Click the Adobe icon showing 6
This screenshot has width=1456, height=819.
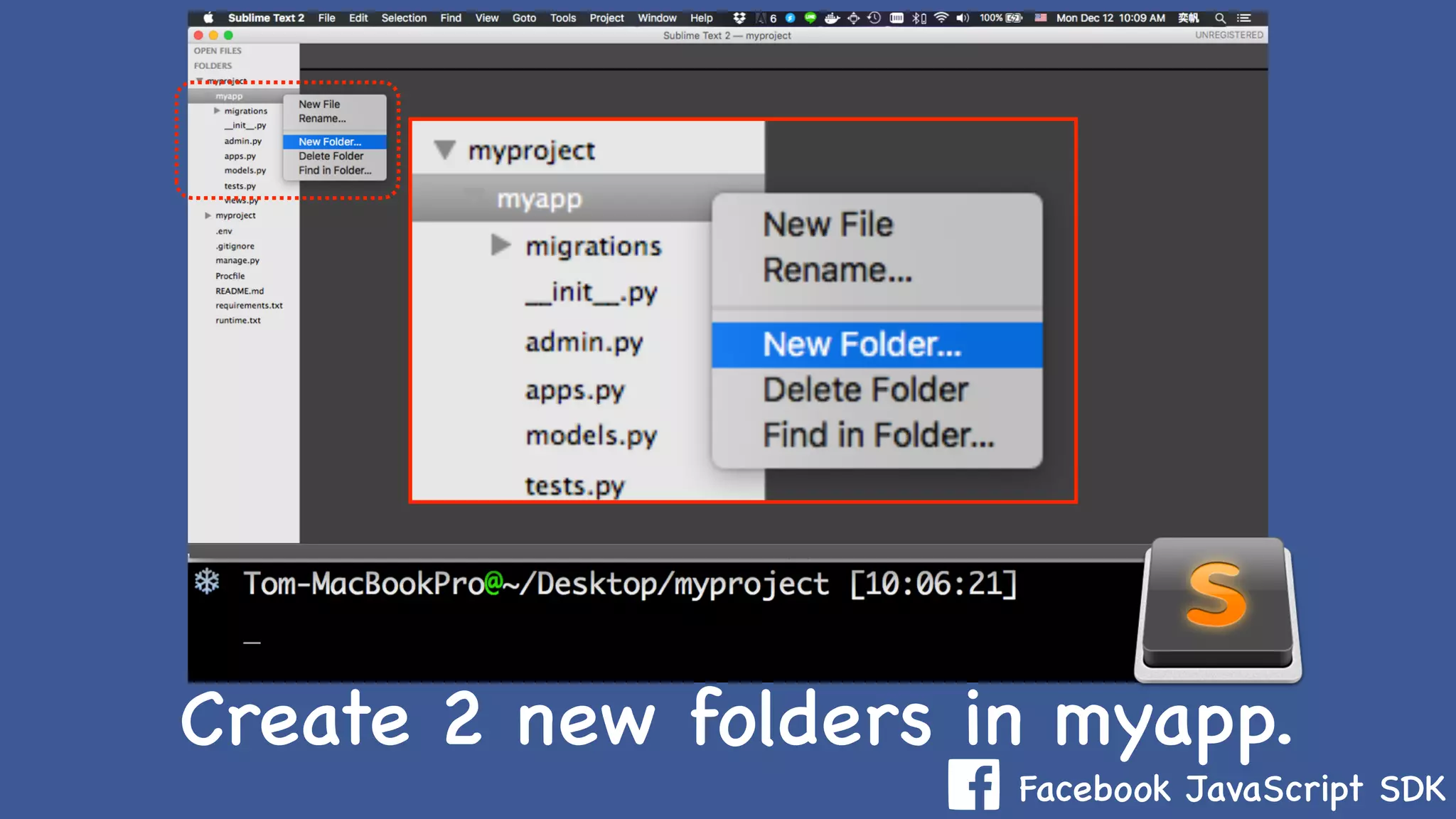tap(767, 18)
